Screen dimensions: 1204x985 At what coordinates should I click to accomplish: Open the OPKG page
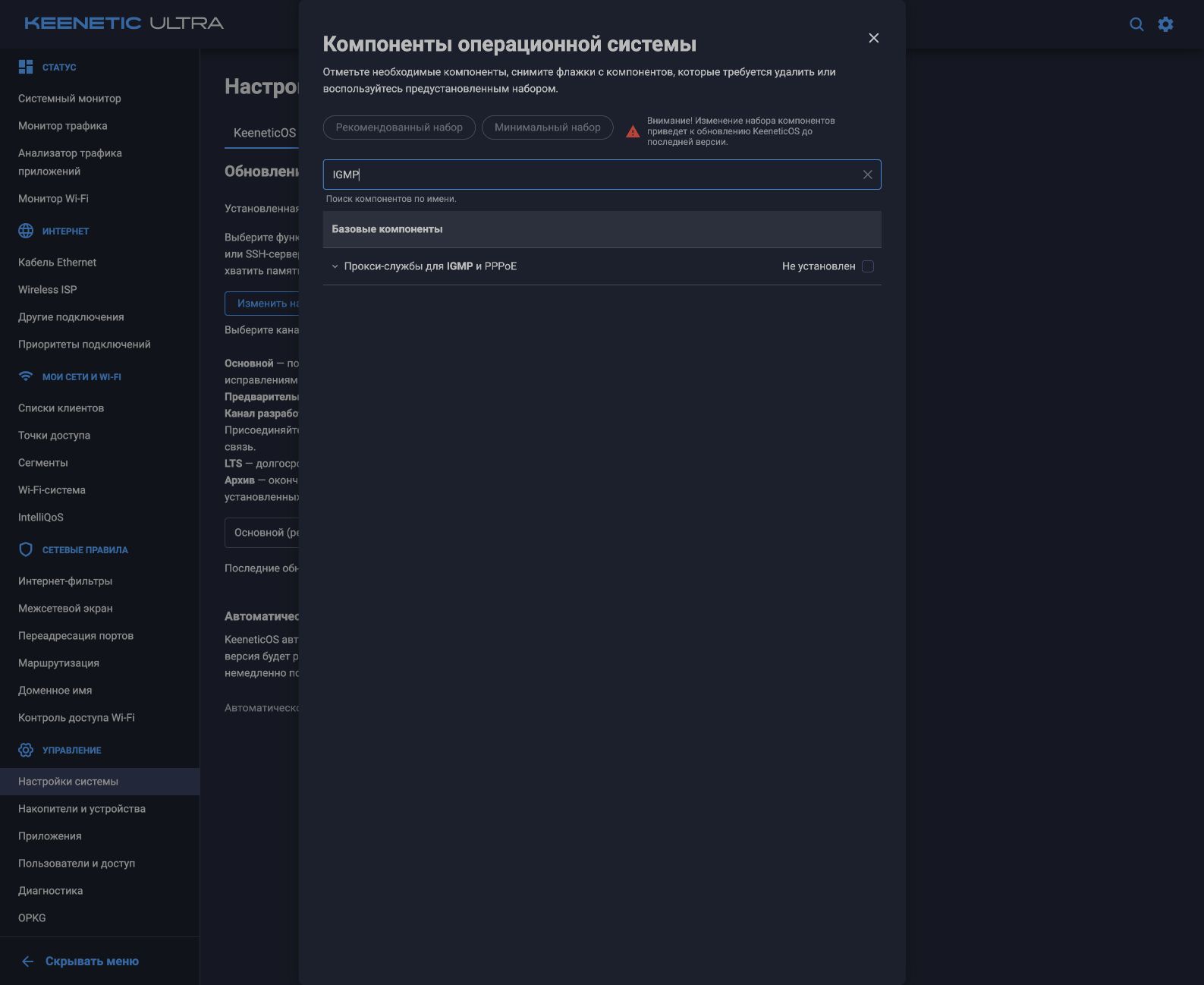32,918
